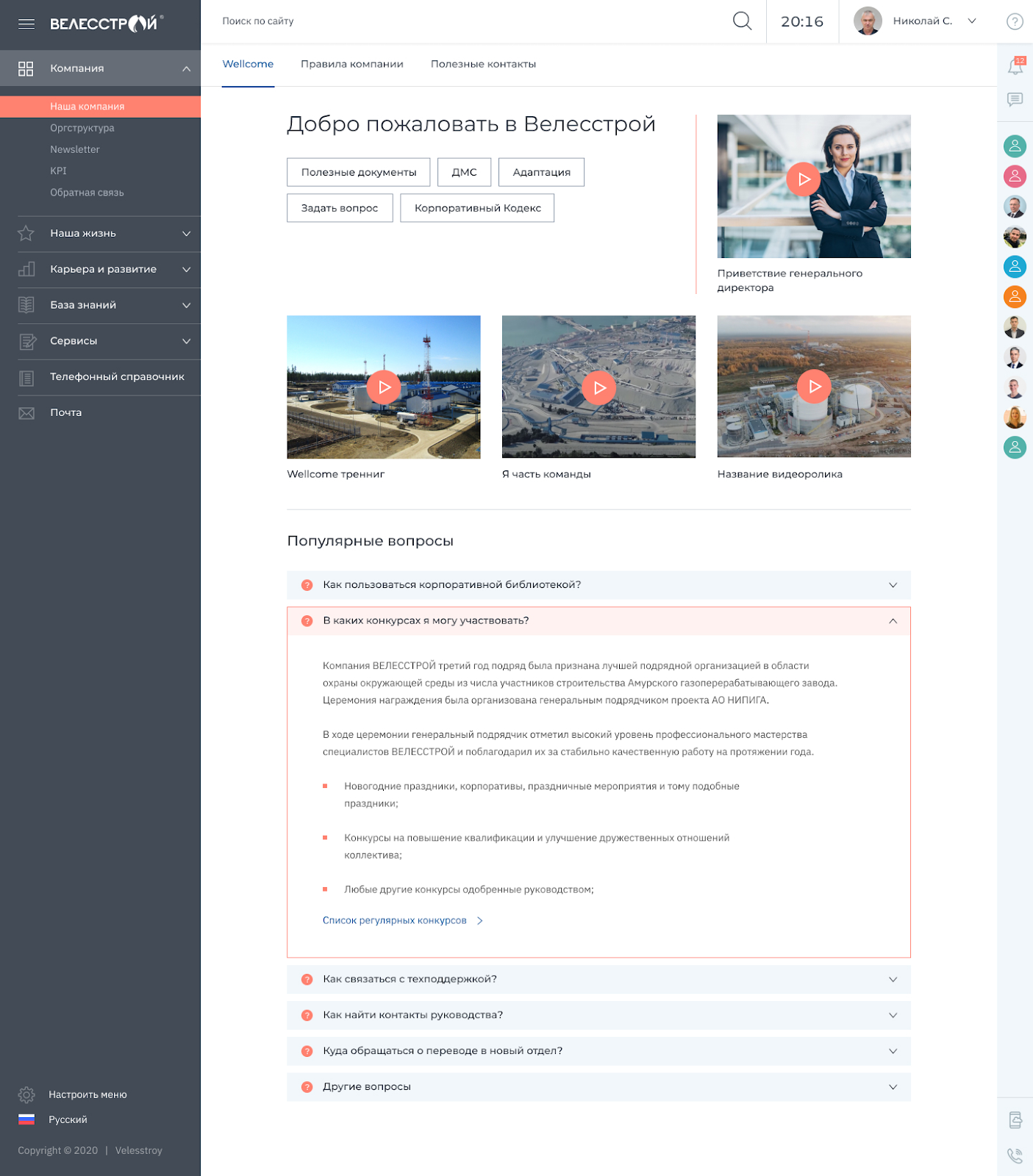The height and width of the screenshot is (1176, 1033).
Task: Click the orange user avatar in contacts bar
Action: point(1015,297)
